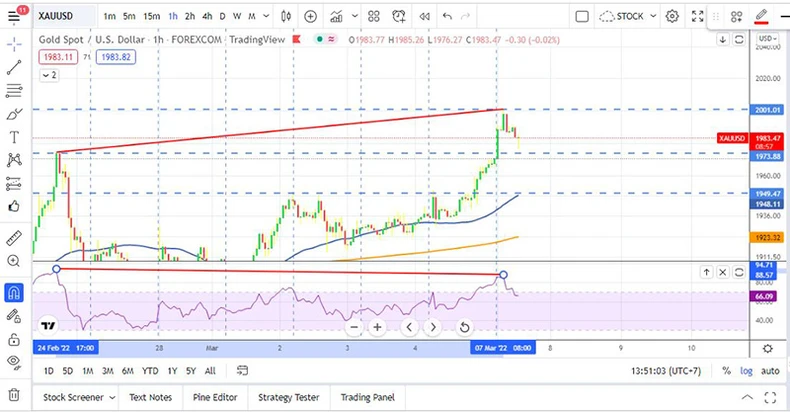Open the Fibonacci retracement tools
The image size is (790, 412).
[14, 91]
